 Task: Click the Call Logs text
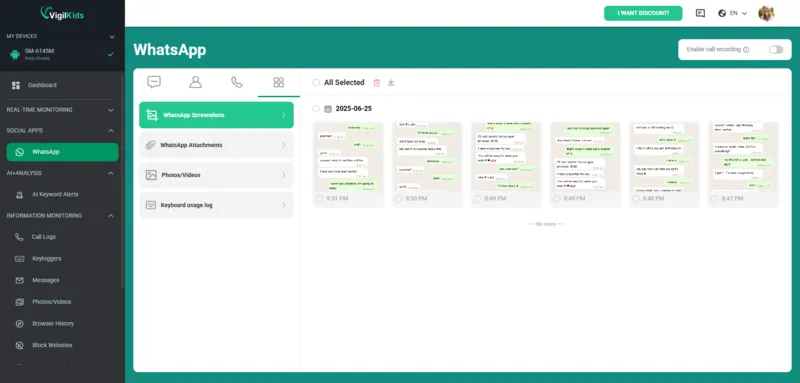(43, 237)
